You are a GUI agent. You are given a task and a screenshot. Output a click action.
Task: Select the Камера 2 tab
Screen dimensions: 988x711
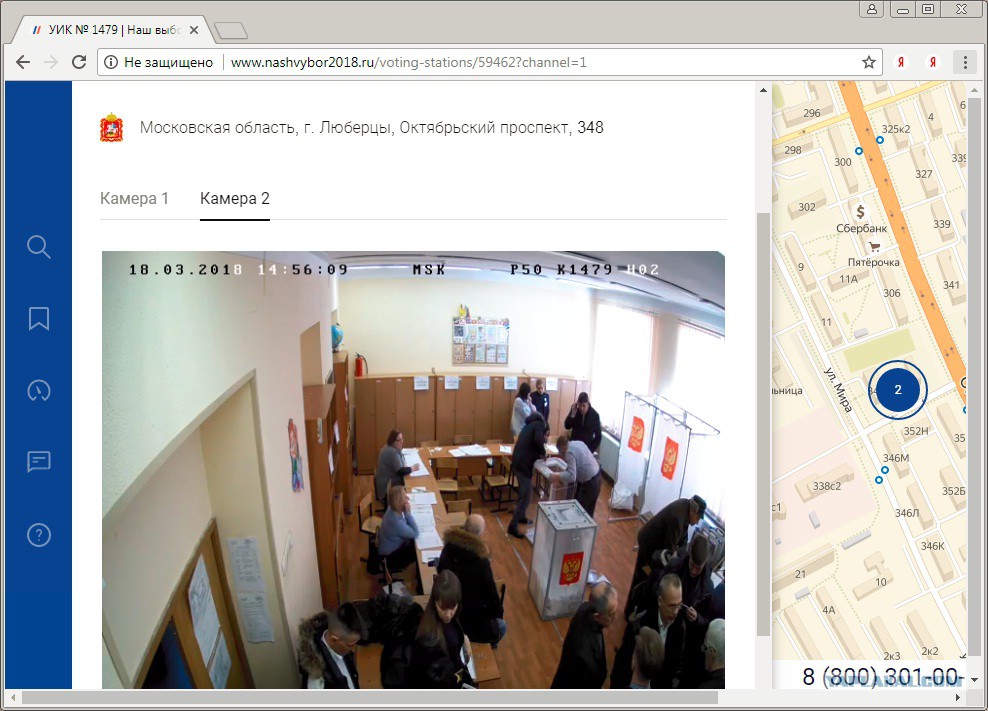(x=234, y=199)
